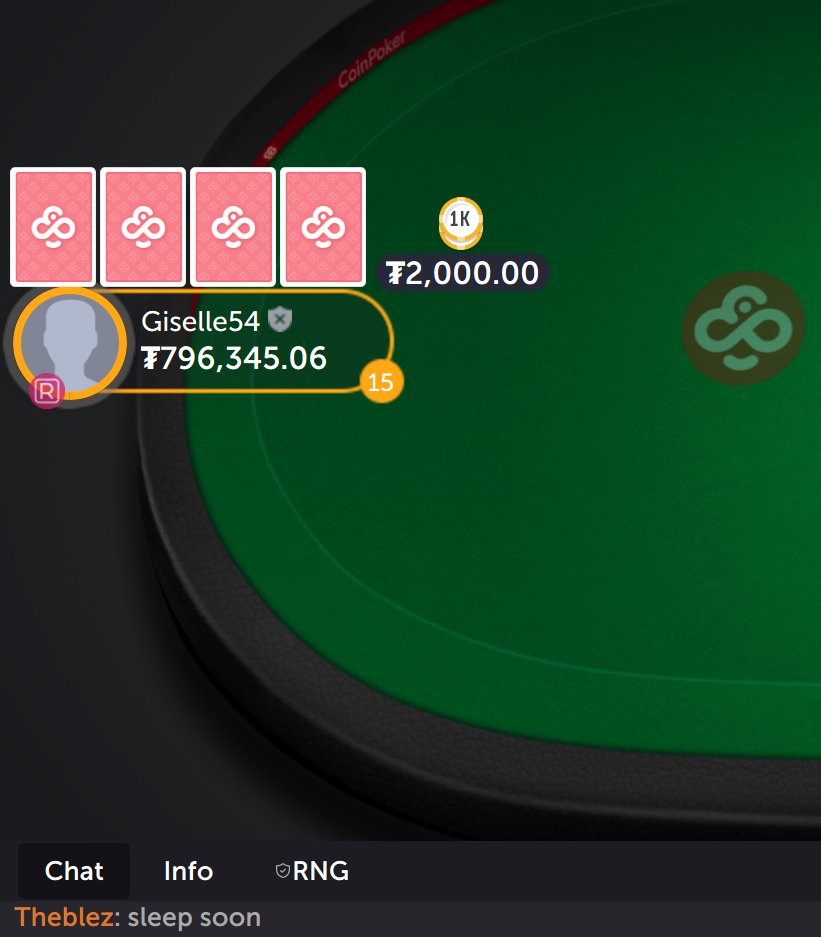This screenshot has height=937, width=821.
Task: Click the shield icon next to Giselle54
Action: pyautogui.click(x=280, y=319)
